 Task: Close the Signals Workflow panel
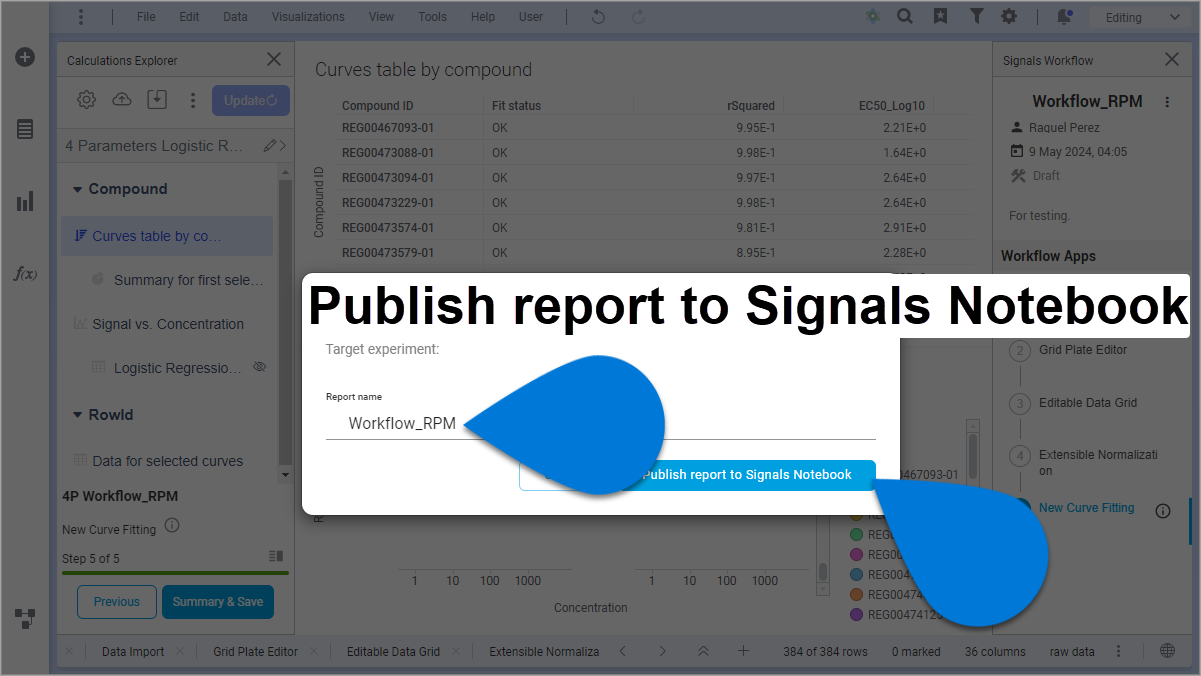(x=1172, y=60)
